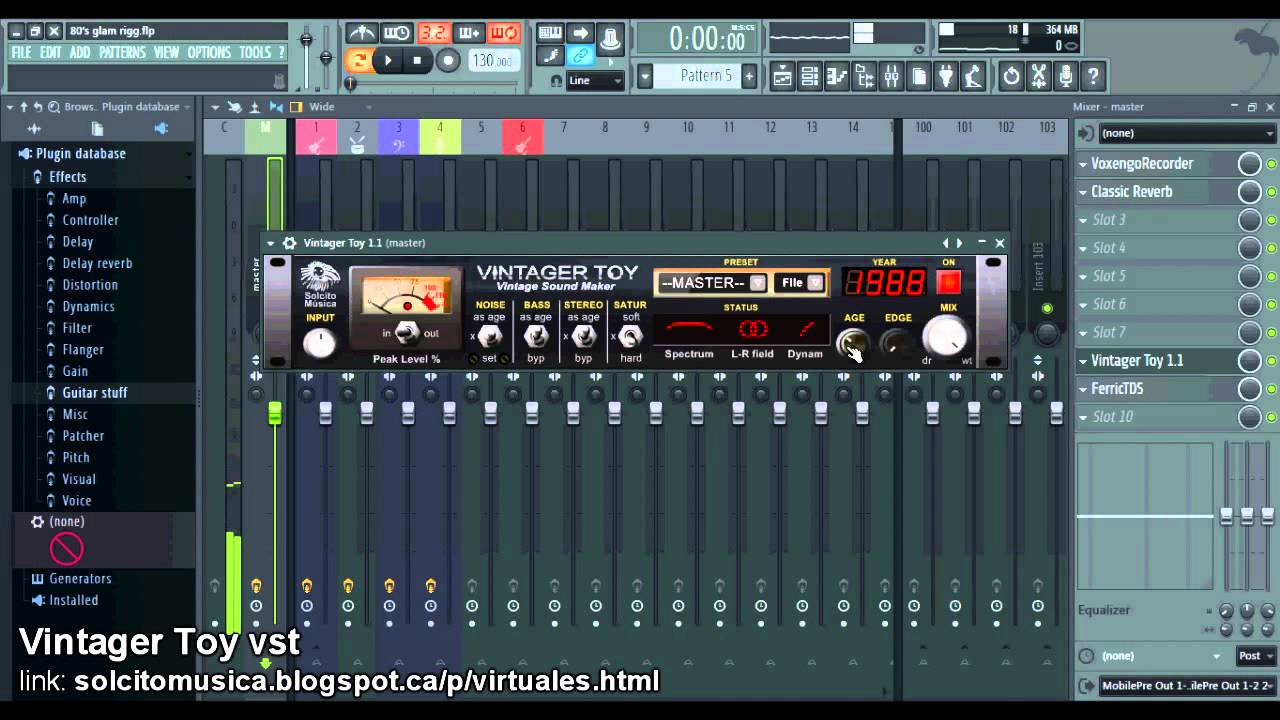Open the Vintager Toy 1.1 slot menu arrow

click(1083, 361)
